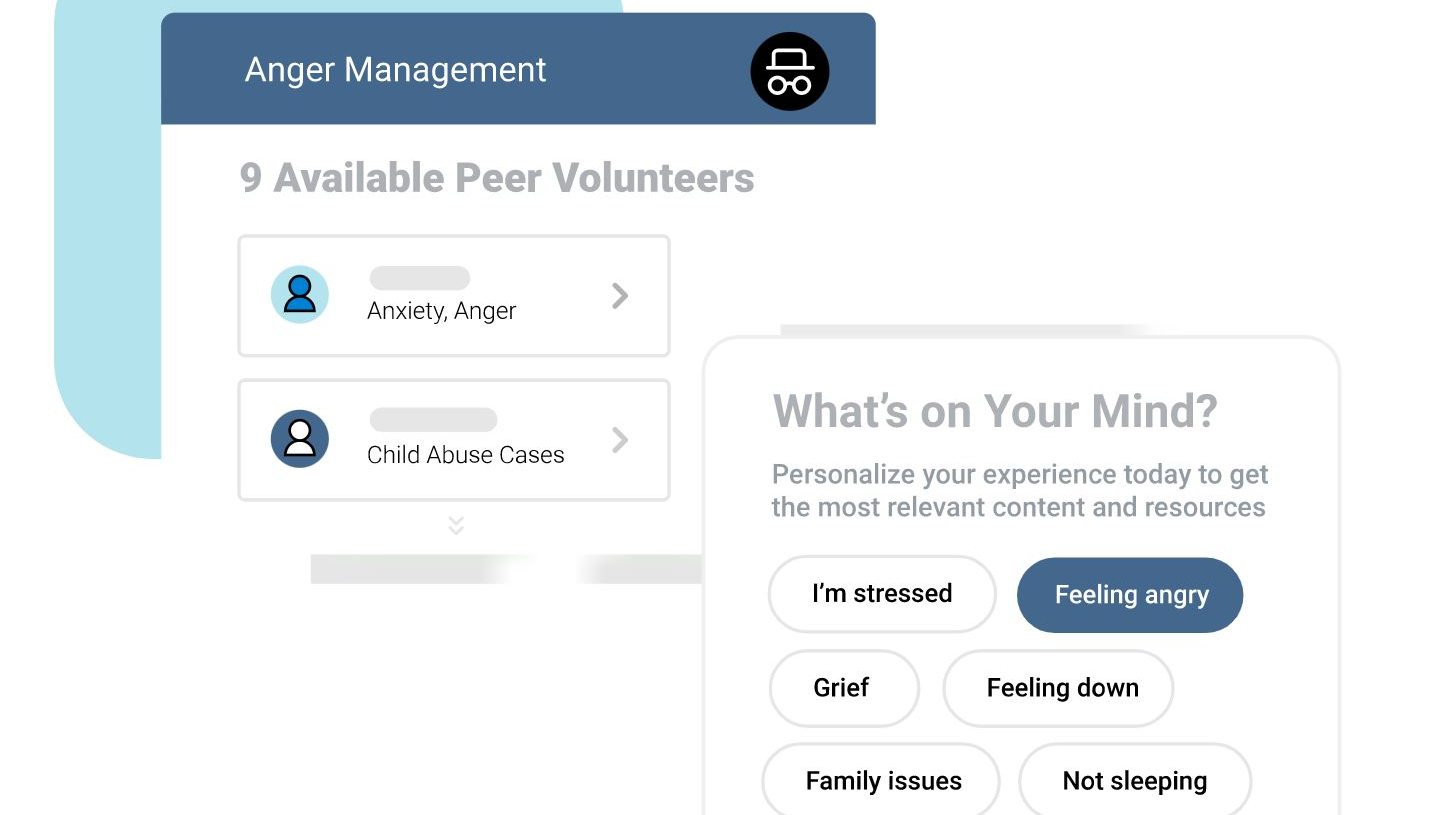This screenshot has height=815, width=1450.
Task: Select the "Grief" option
Action: coord(842,688)
